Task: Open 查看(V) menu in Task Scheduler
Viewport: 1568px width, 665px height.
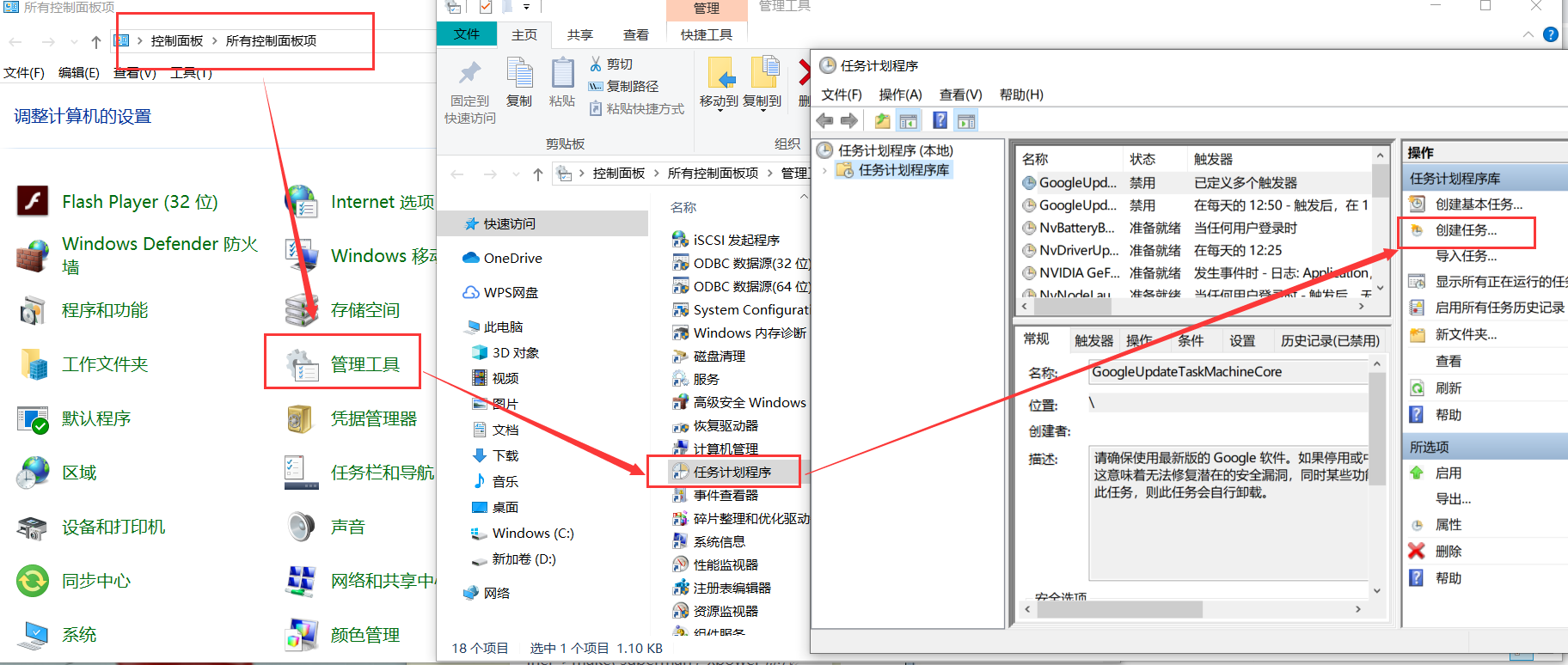Action: (x=960, y=95)
